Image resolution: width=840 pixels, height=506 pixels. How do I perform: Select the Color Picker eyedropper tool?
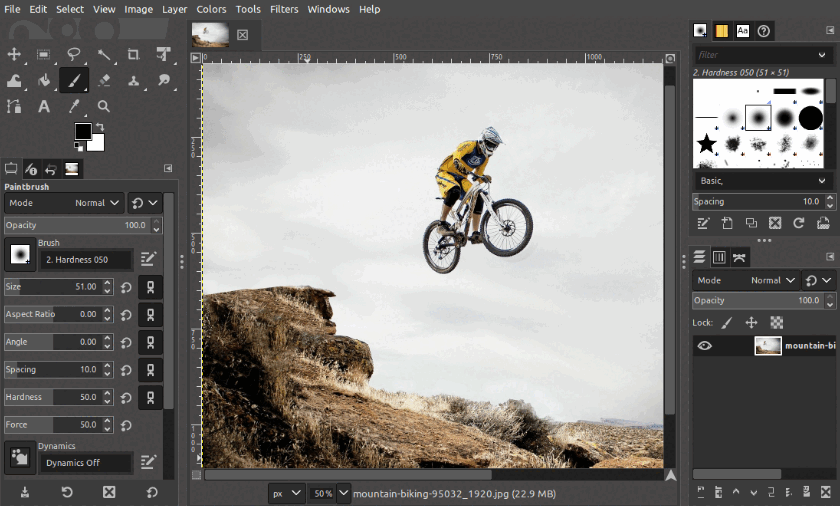[74, 106]
